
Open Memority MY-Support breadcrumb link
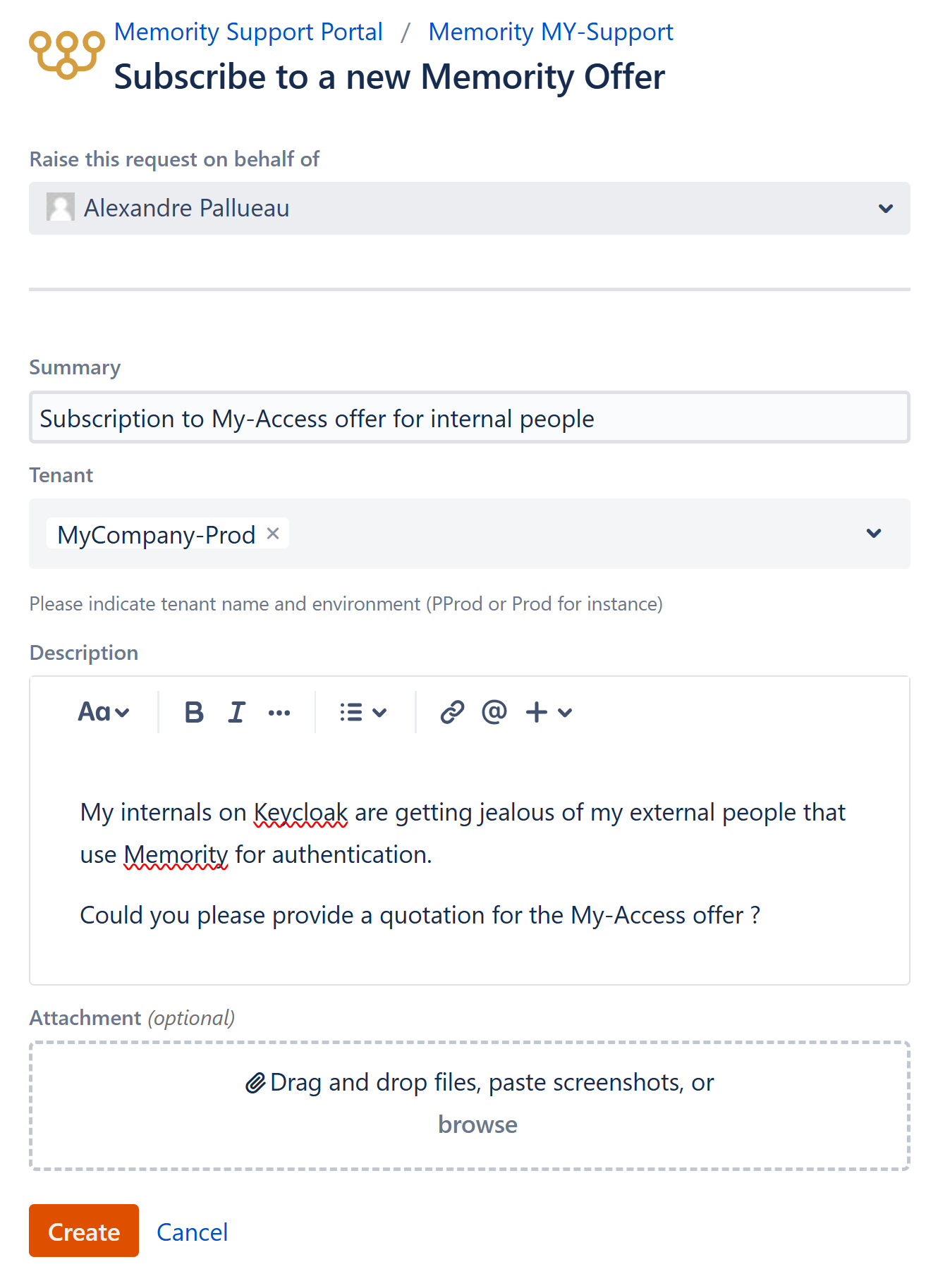[x=551, y=32]
